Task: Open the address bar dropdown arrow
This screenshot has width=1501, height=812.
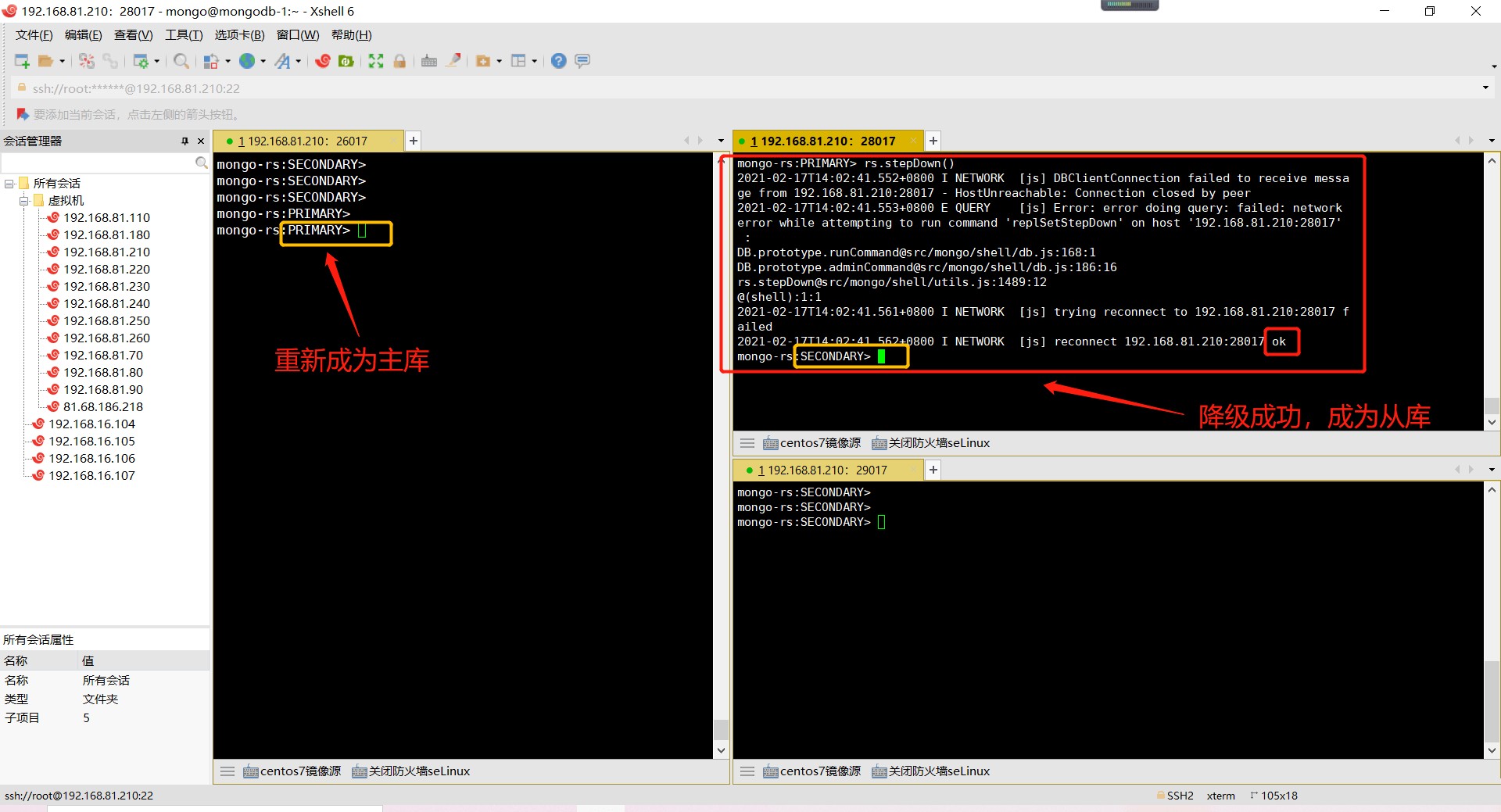Action: pyautogui.click(x=1485, y=88)
